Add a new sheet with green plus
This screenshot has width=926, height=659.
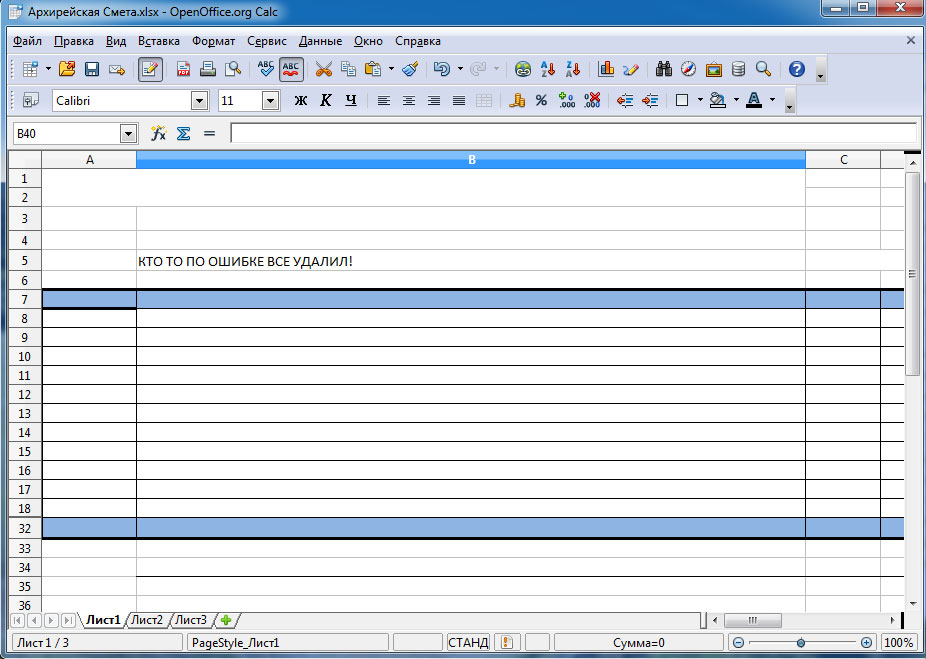click(x=226, y=620)
